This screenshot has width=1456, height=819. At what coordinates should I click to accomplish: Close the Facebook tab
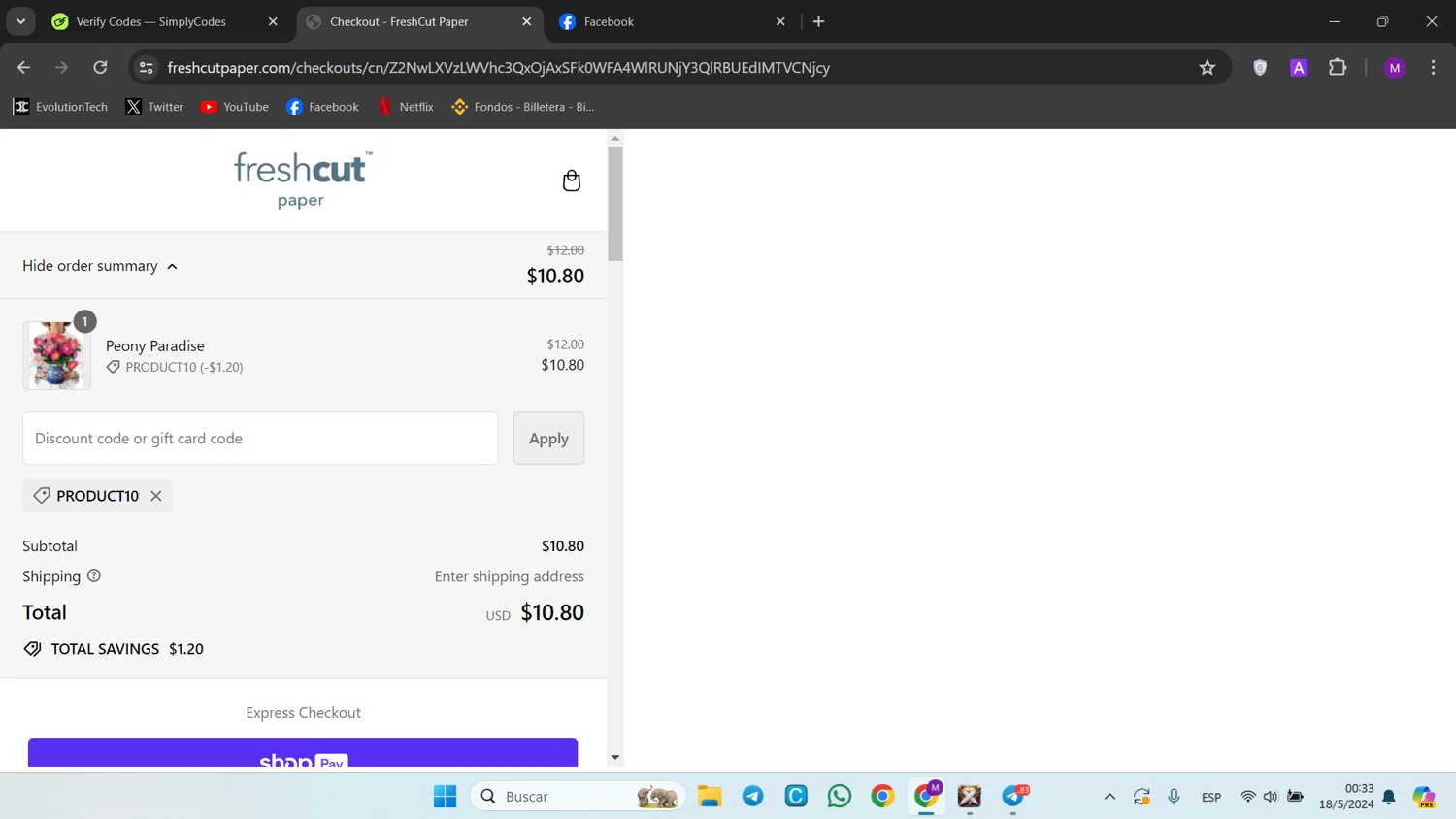[780, 21]
